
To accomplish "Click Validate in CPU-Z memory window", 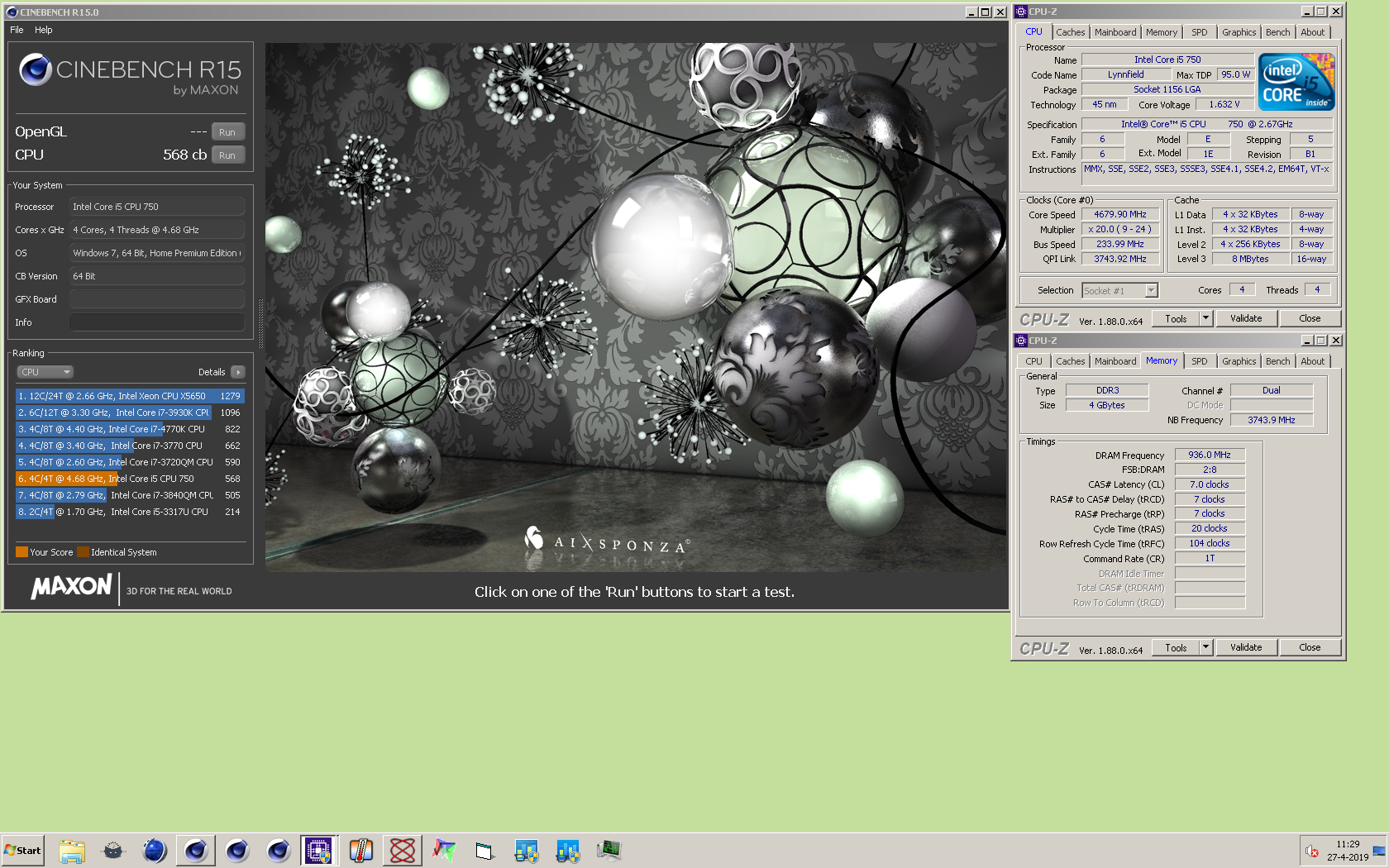I will tap(1246, 647).
